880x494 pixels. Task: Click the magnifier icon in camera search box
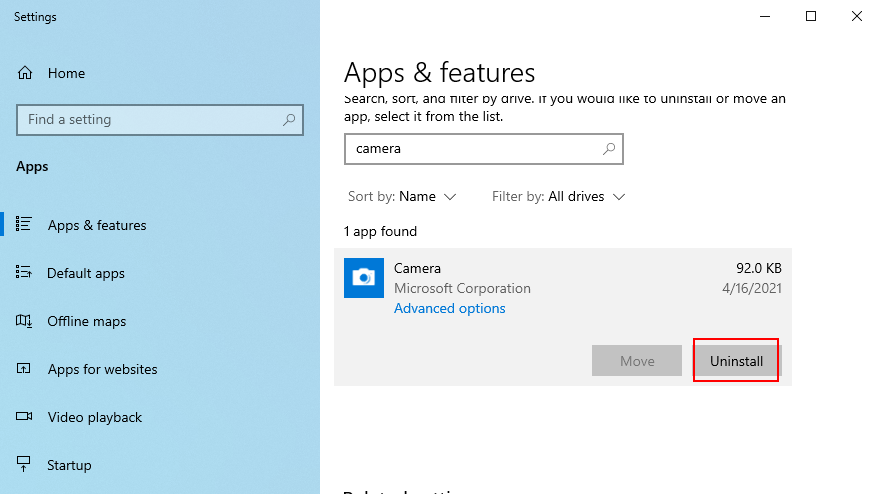pos(609,149)
